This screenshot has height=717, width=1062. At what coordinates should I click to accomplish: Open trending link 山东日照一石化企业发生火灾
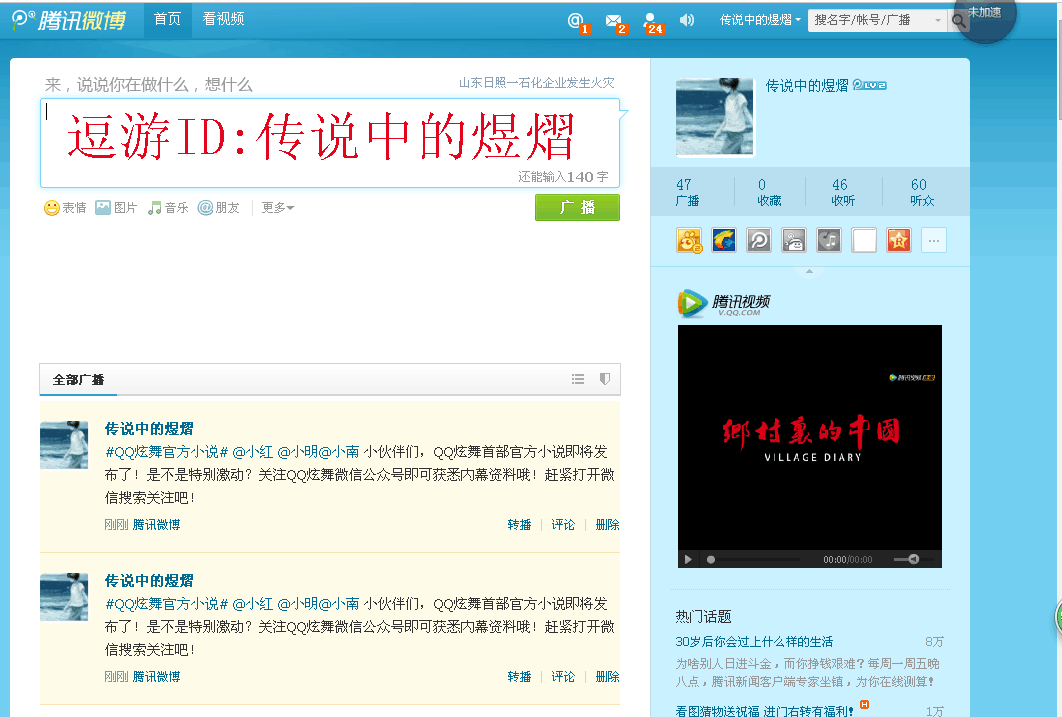[536, 83]
